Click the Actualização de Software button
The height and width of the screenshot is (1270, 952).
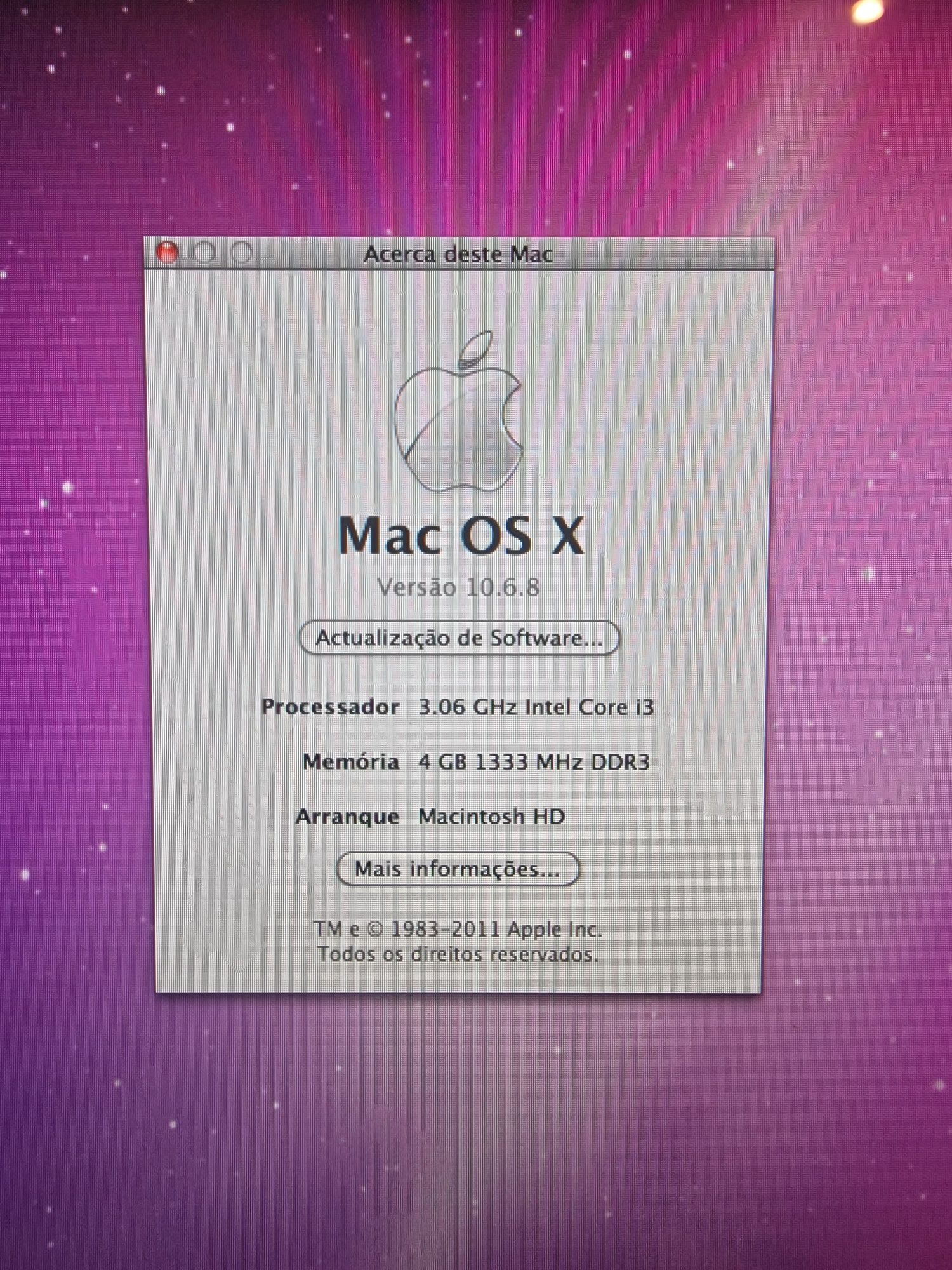(459, 638)
